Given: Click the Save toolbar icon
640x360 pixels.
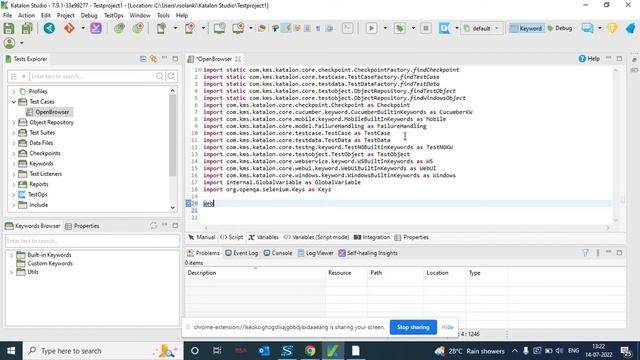Looking at the screenshot, I should click(9, 28).
